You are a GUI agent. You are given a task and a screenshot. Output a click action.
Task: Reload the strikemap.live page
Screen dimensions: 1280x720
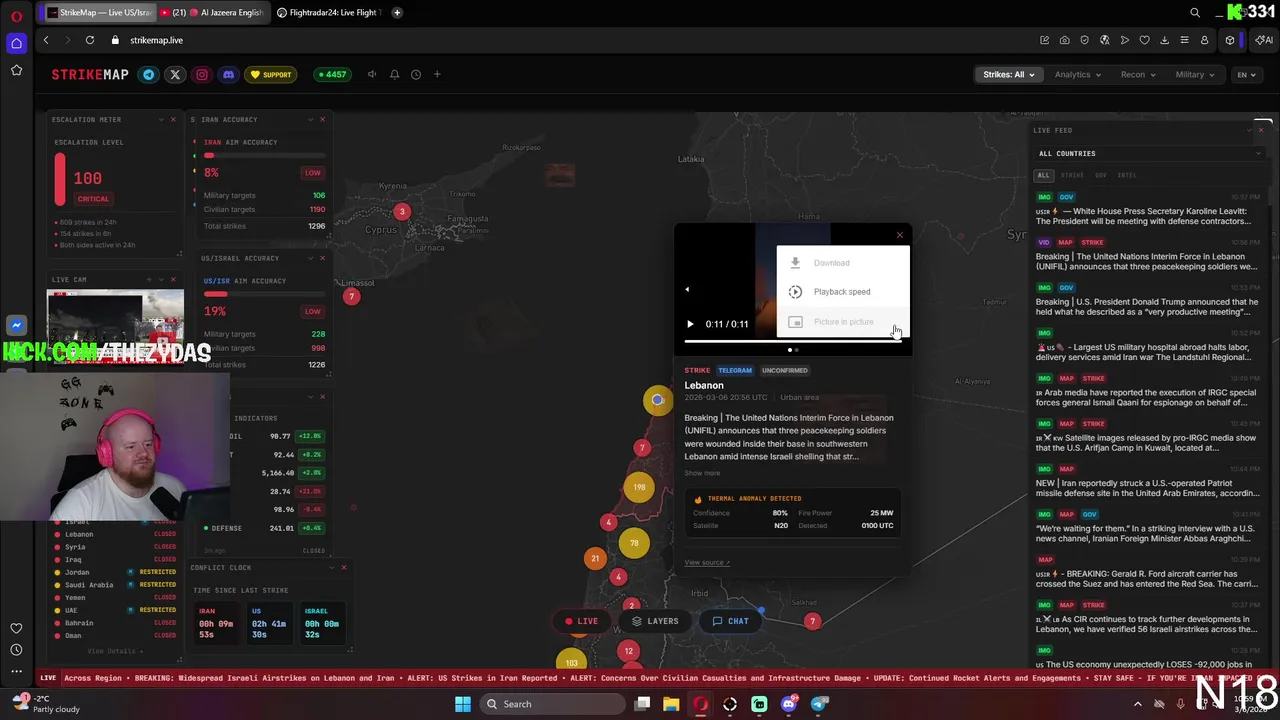[90, 40]
